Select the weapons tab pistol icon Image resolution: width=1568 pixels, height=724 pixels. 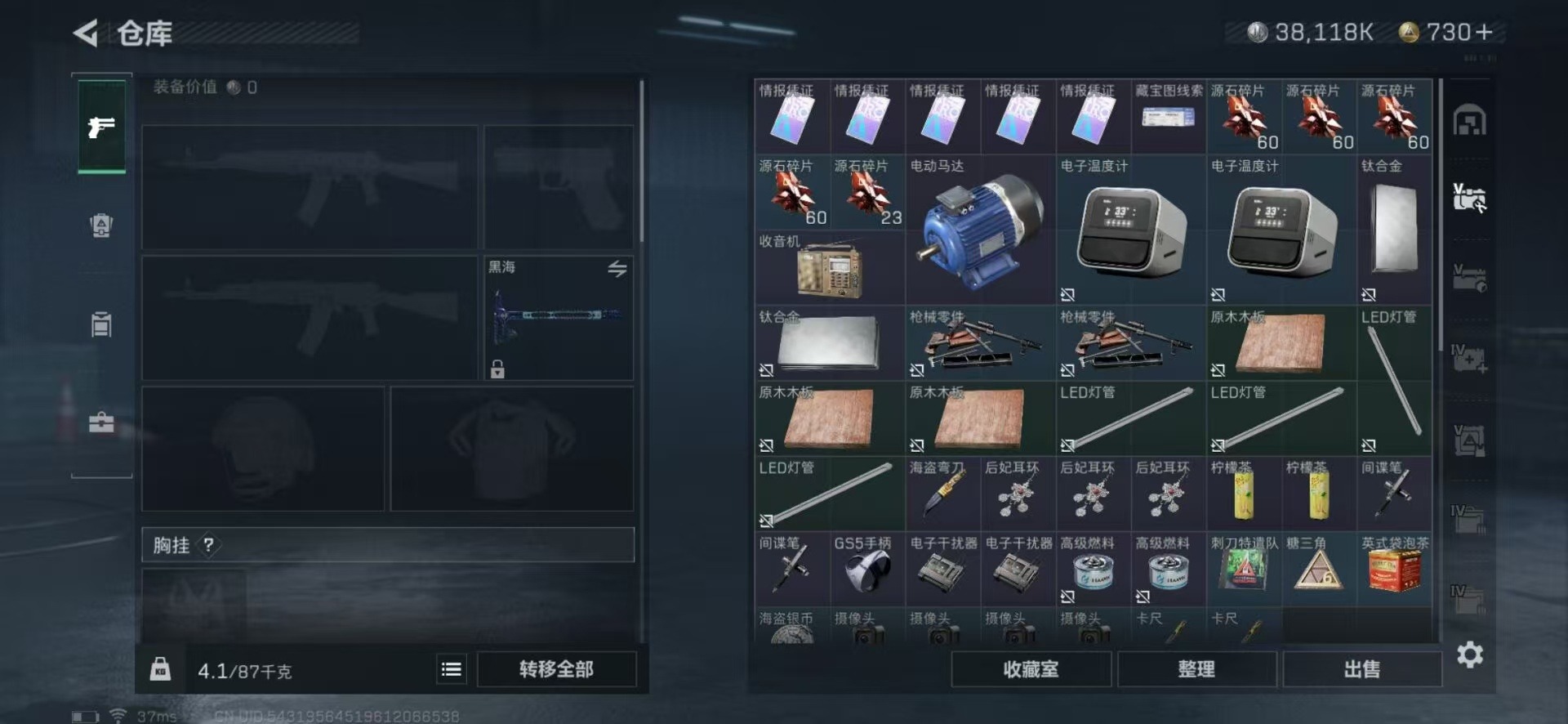point(101,127)
